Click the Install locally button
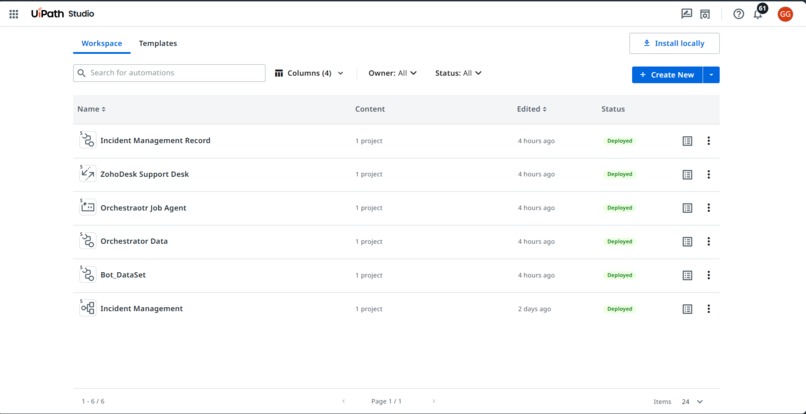Image resolution: width=806 pixels, height=414 pixels. (x=674, y=43)
